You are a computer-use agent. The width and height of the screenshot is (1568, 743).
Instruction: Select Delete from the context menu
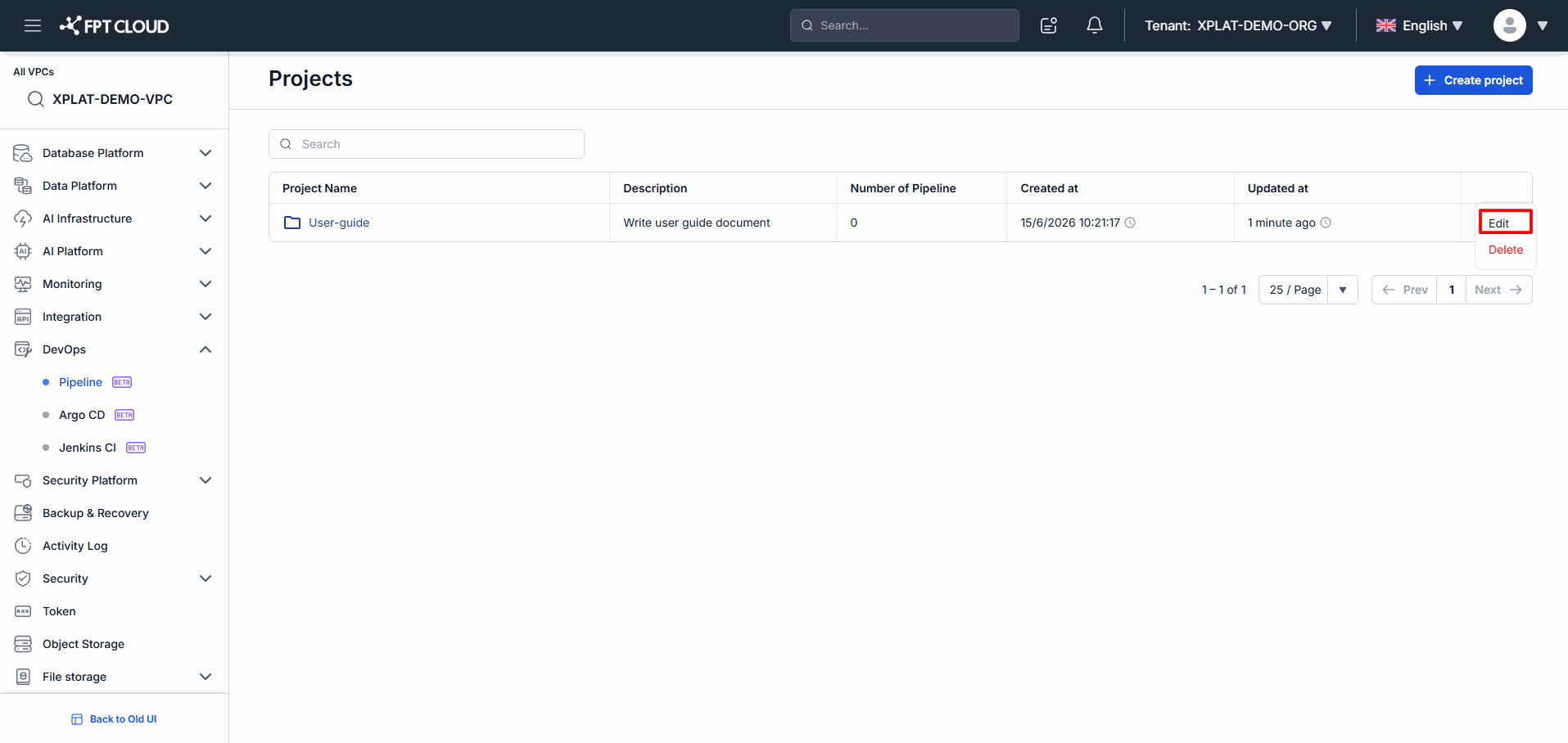pyautogui.click(x=1505, y=250)
